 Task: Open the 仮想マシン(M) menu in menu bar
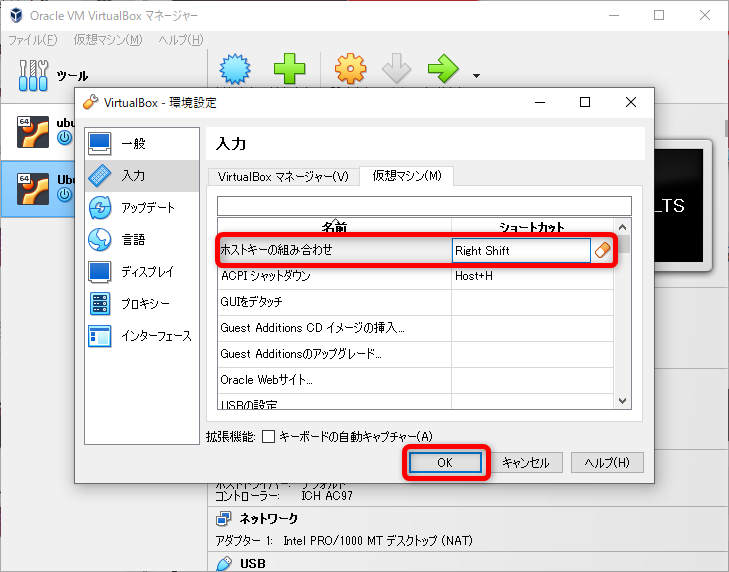tap(108, 40)
